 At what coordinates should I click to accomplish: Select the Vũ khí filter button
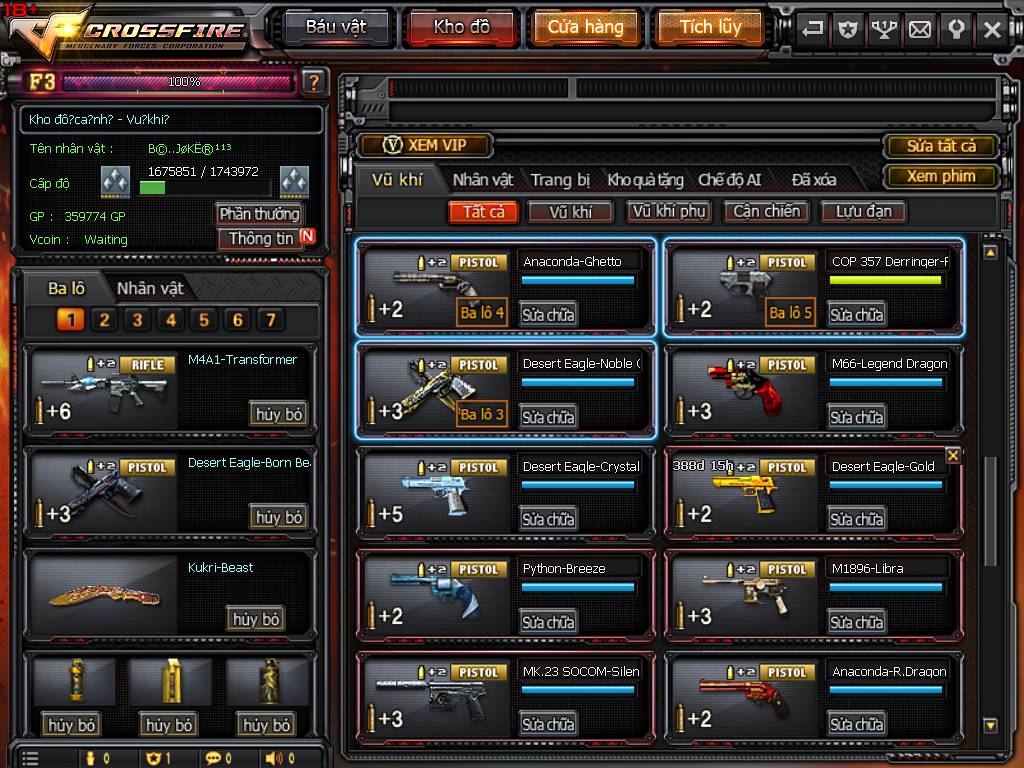(x=570, y=212)
